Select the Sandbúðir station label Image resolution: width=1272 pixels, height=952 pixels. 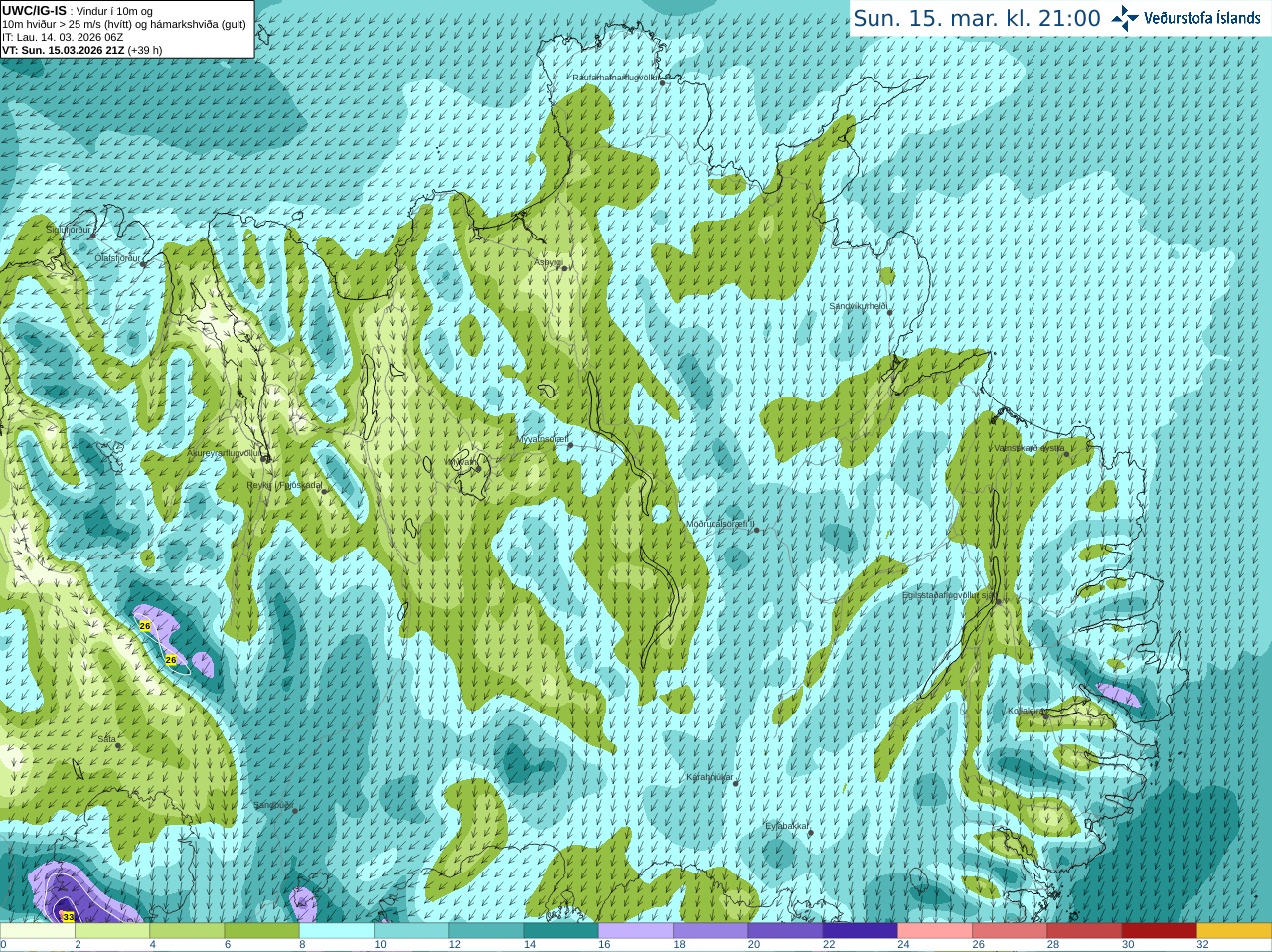273,805
